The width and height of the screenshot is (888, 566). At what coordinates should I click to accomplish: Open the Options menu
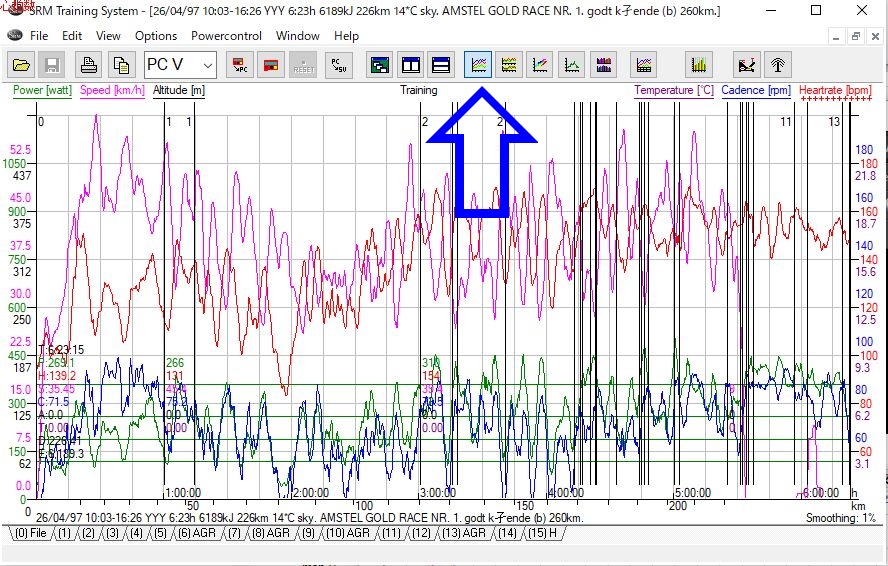156,36
